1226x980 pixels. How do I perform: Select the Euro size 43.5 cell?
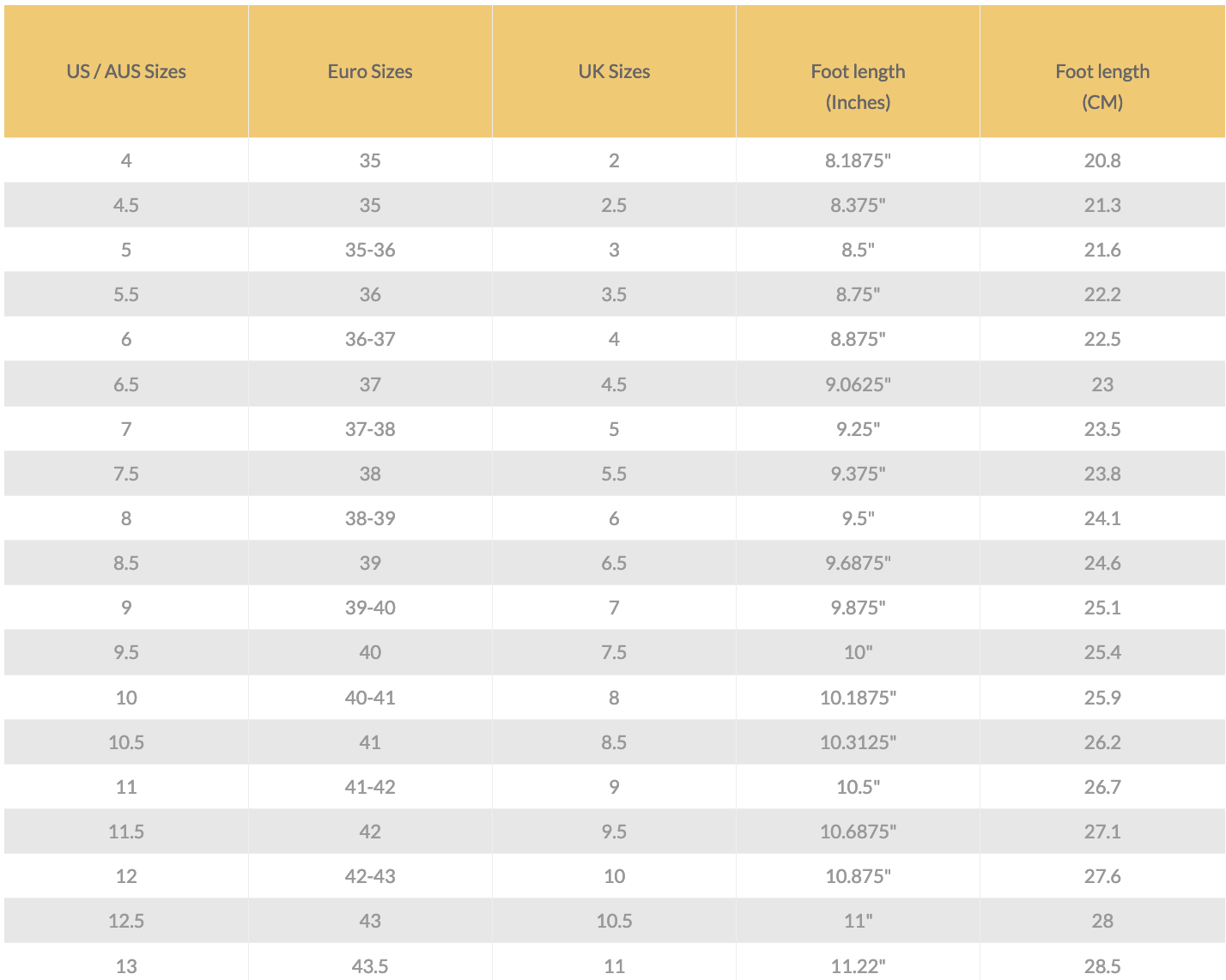tap(370, 966)
